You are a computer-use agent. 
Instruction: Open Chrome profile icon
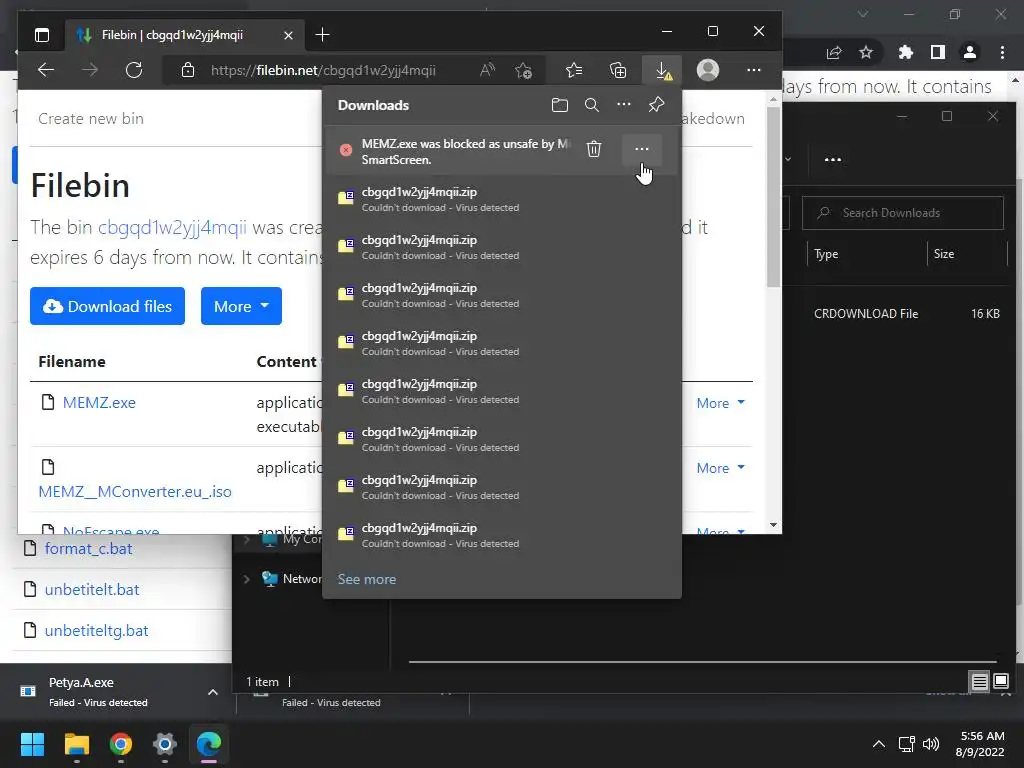click(970, 52)
